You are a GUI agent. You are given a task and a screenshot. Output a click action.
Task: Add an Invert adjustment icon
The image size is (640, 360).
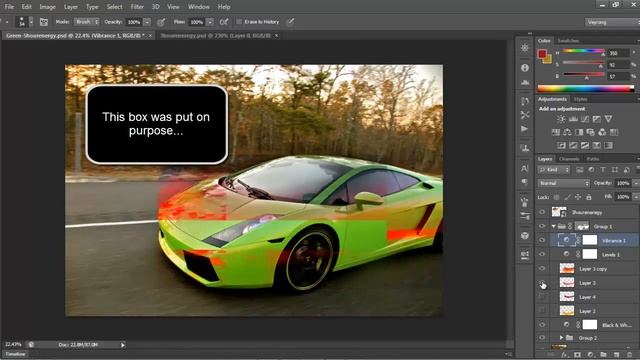(562, 145)
